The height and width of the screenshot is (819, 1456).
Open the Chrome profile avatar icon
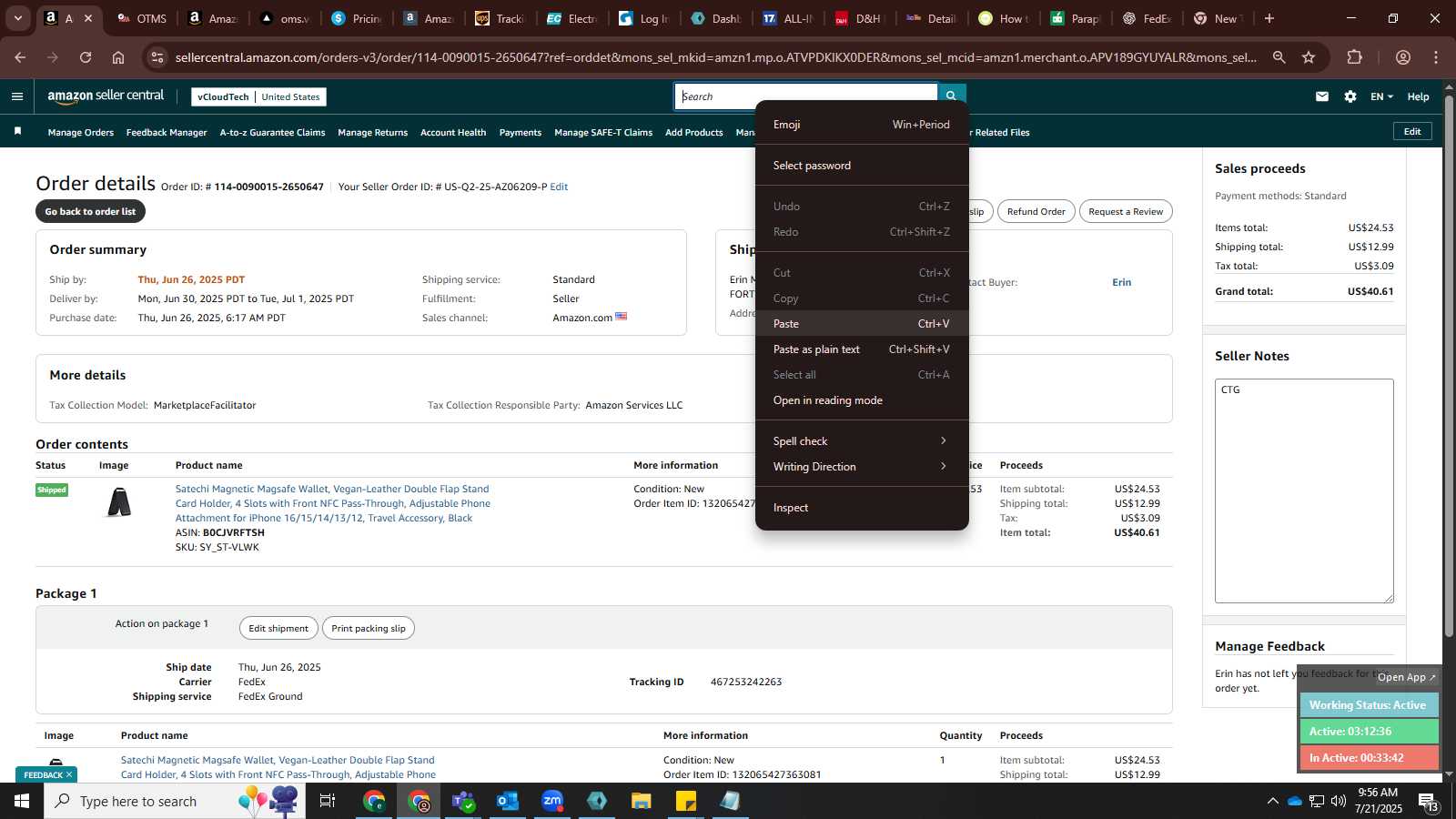tap(1403, 57)
